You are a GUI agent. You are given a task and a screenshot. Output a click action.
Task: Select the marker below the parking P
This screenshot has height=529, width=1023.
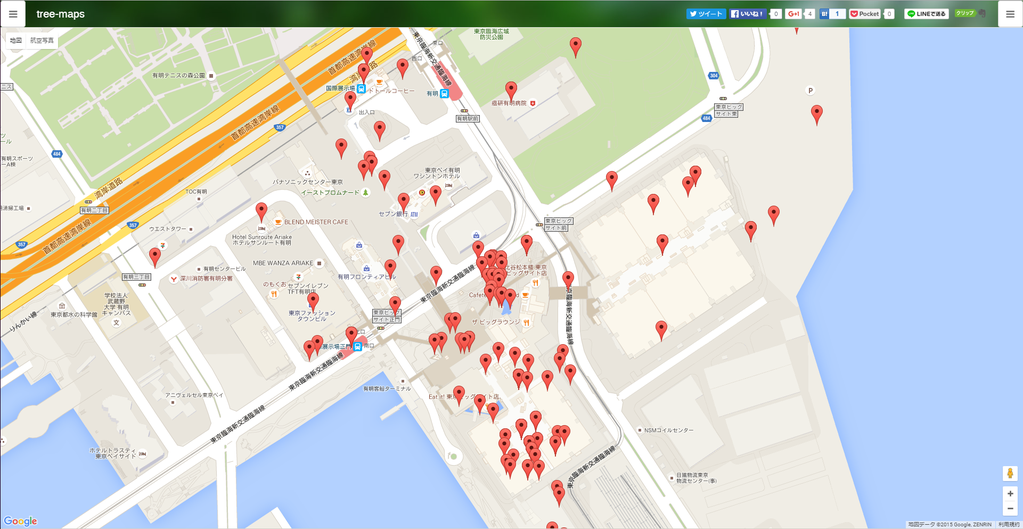[817, 115]
